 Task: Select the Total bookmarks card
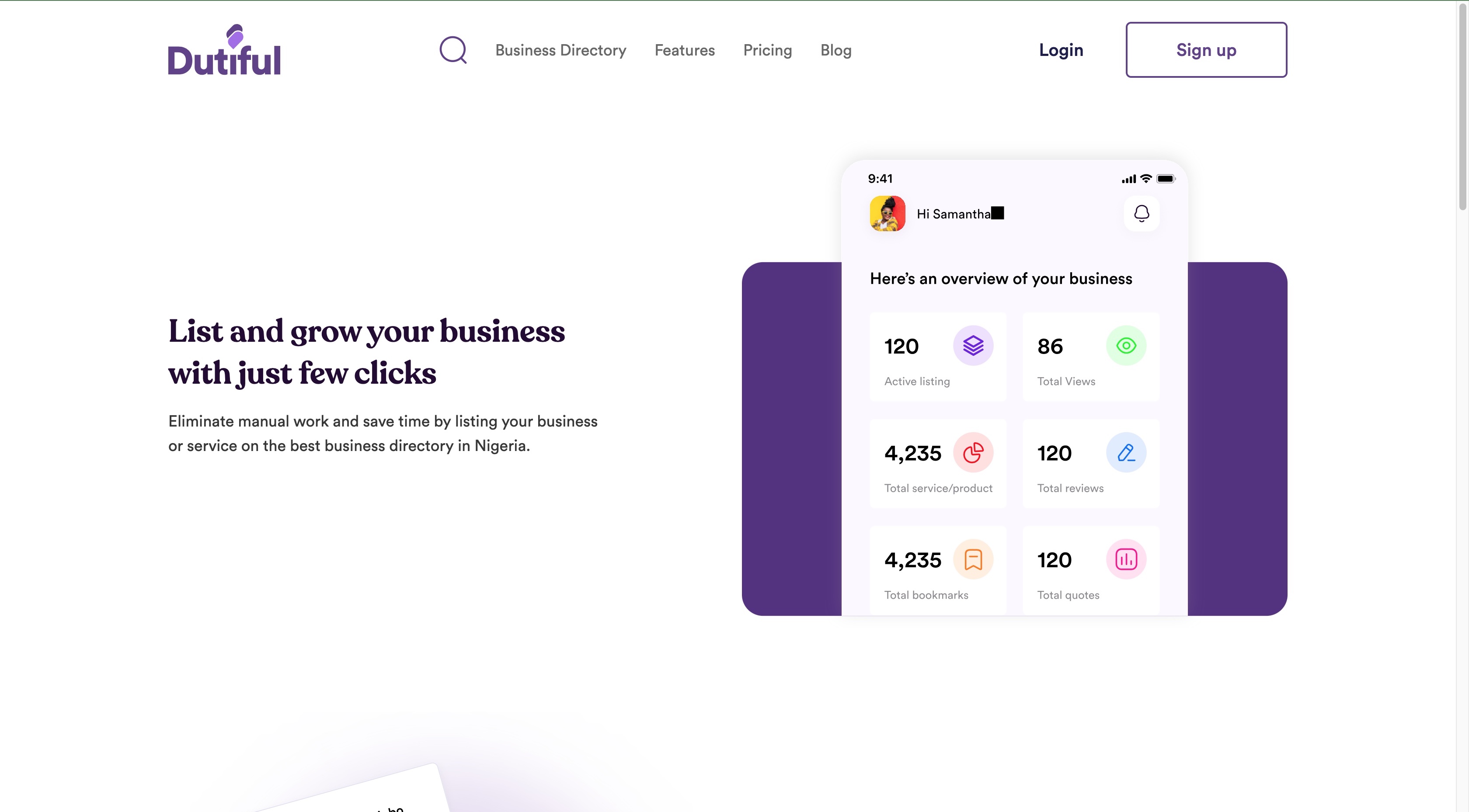[x=937, y=571]
